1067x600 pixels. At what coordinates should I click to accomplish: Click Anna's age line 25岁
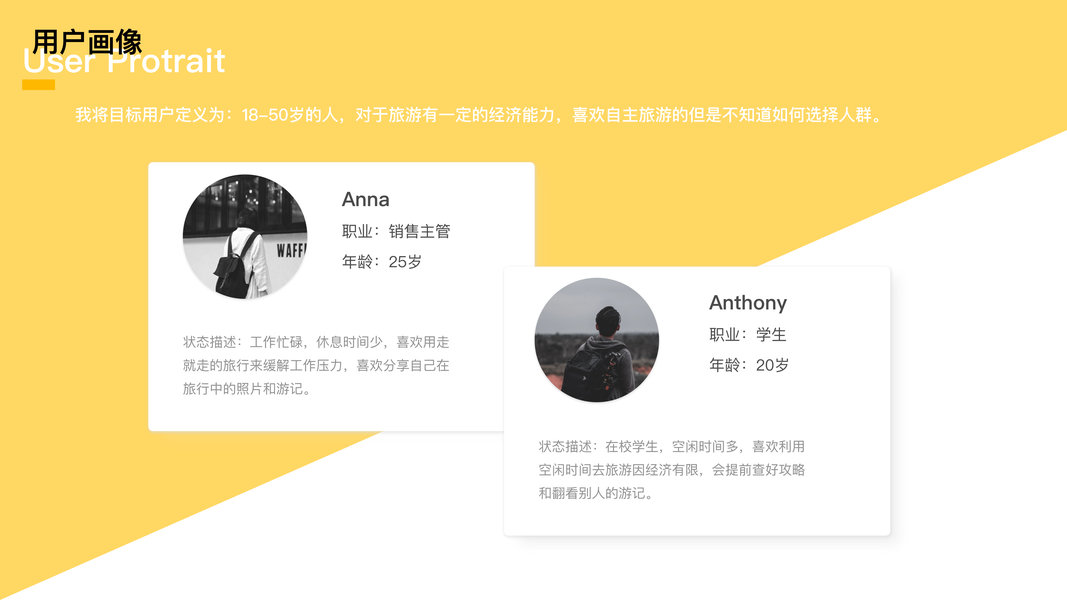382,262
